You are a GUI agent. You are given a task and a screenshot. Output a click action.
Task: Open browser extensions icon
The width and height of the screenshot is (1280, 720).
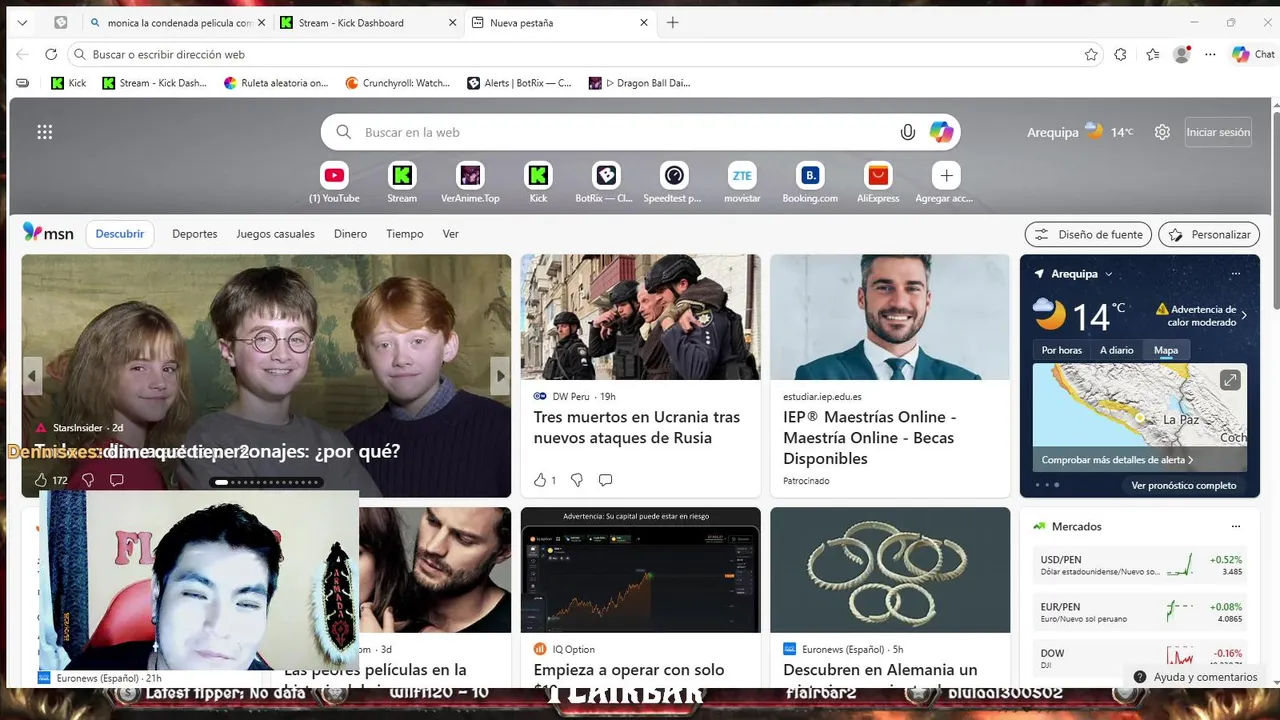tap(1120, 54)
